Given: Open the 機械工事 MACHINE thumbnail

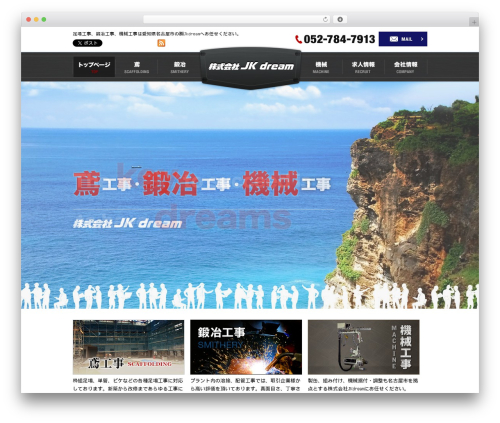Looking at the screenshot, I should click(x=364, y=347).
